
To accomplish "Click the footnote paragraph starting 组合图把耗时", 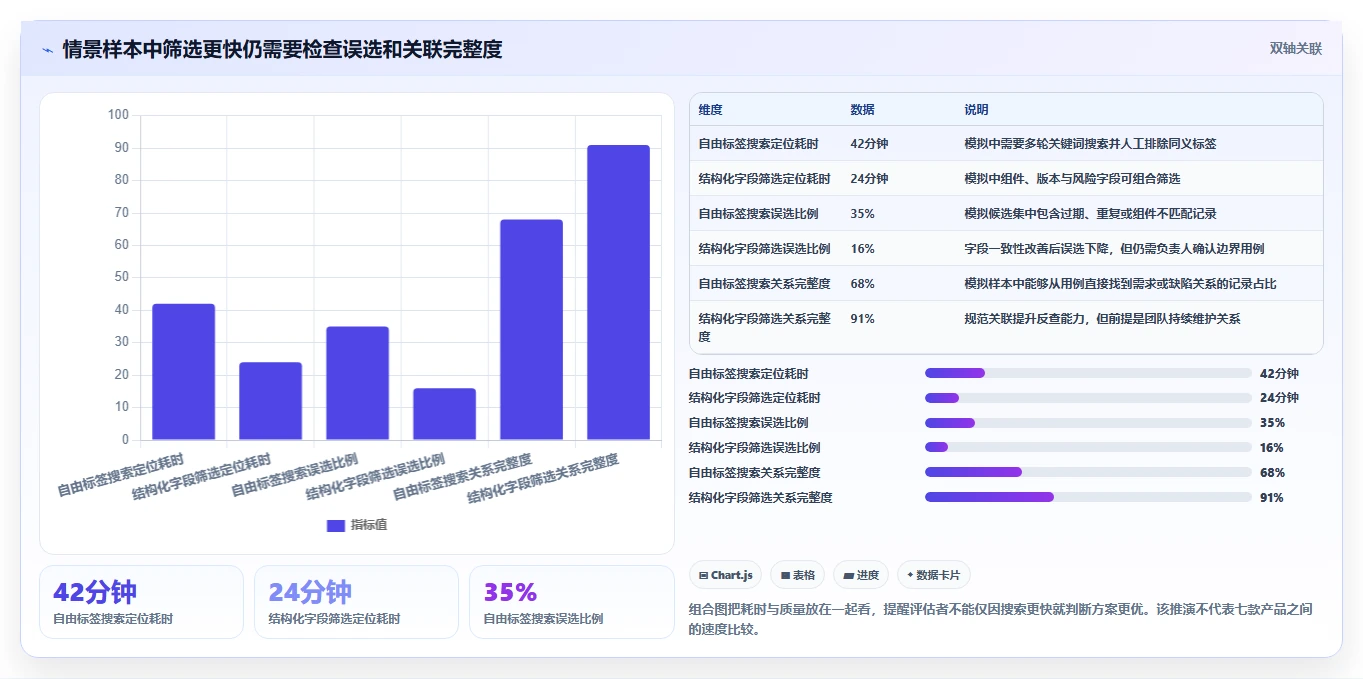I will (x=1000, y=619).
